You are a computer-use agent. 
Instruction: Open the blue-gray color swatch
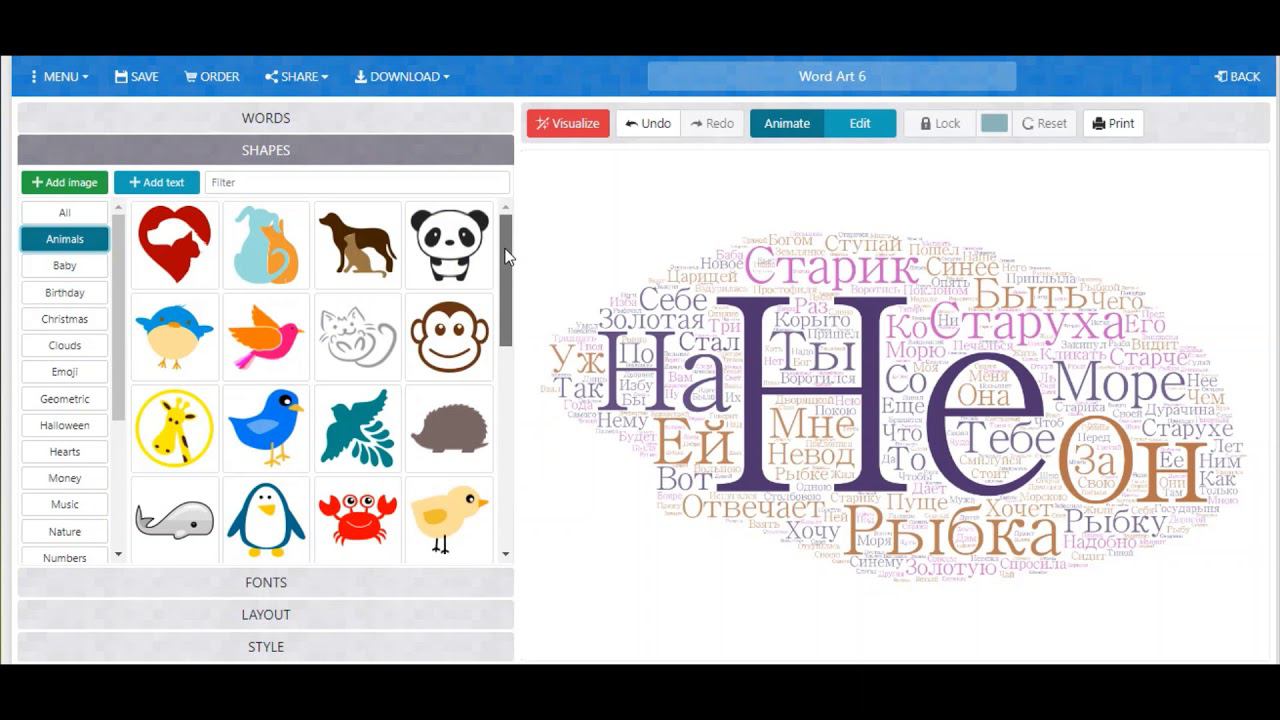click(994, 123)
